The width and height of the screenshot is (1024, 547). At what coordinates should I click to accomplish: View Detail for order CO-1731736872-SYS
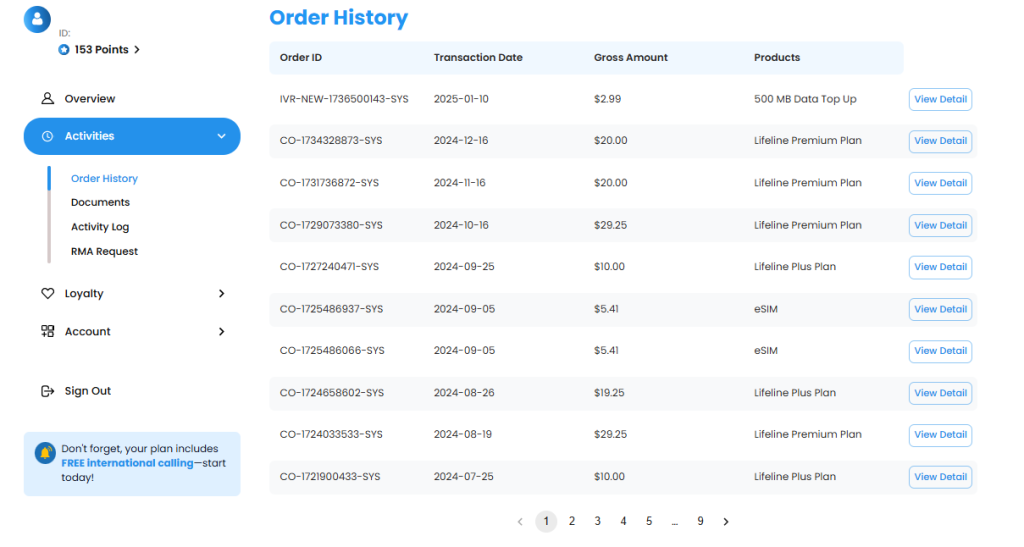tap(940, 183)
